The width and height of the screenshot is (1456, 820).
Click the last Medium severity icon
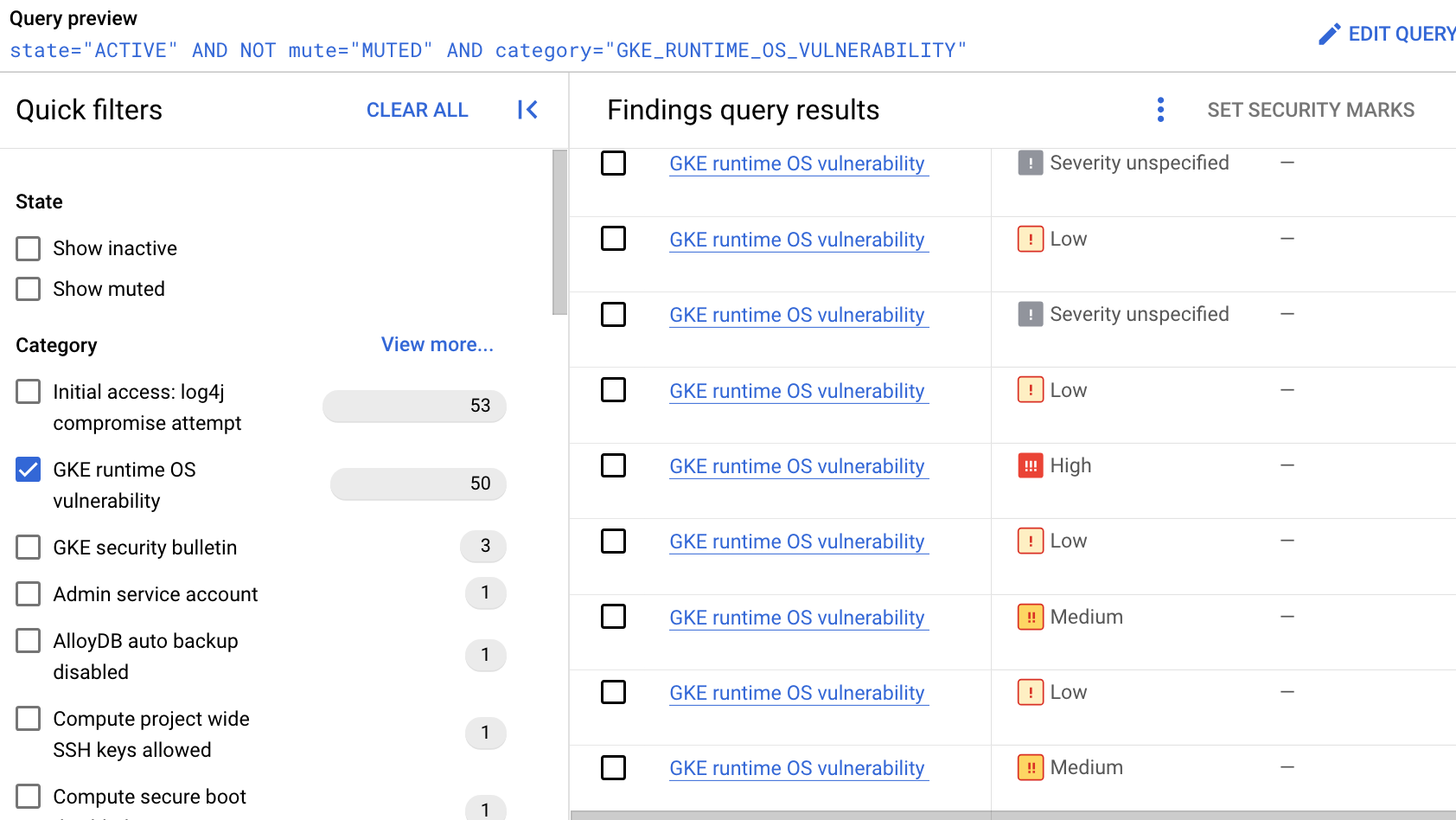click(x=1030, y=768)
